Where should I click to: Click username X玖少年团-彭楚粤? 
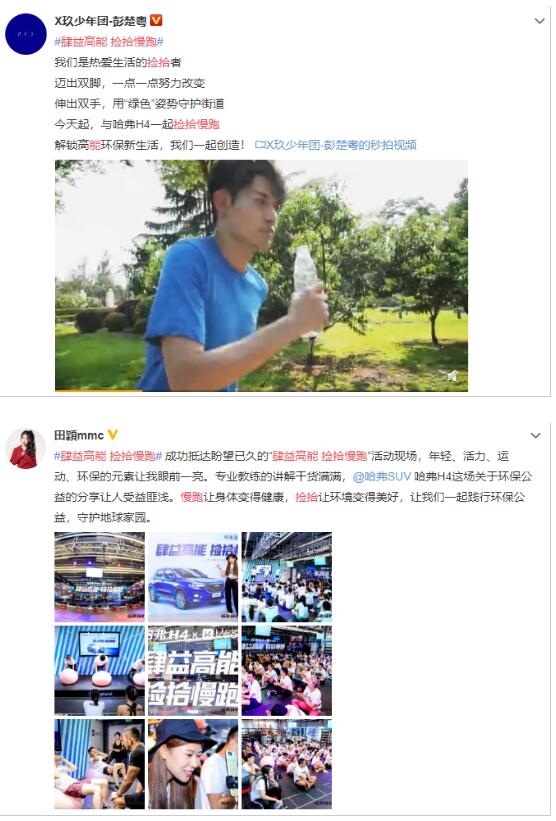click(x=101, y=21)
